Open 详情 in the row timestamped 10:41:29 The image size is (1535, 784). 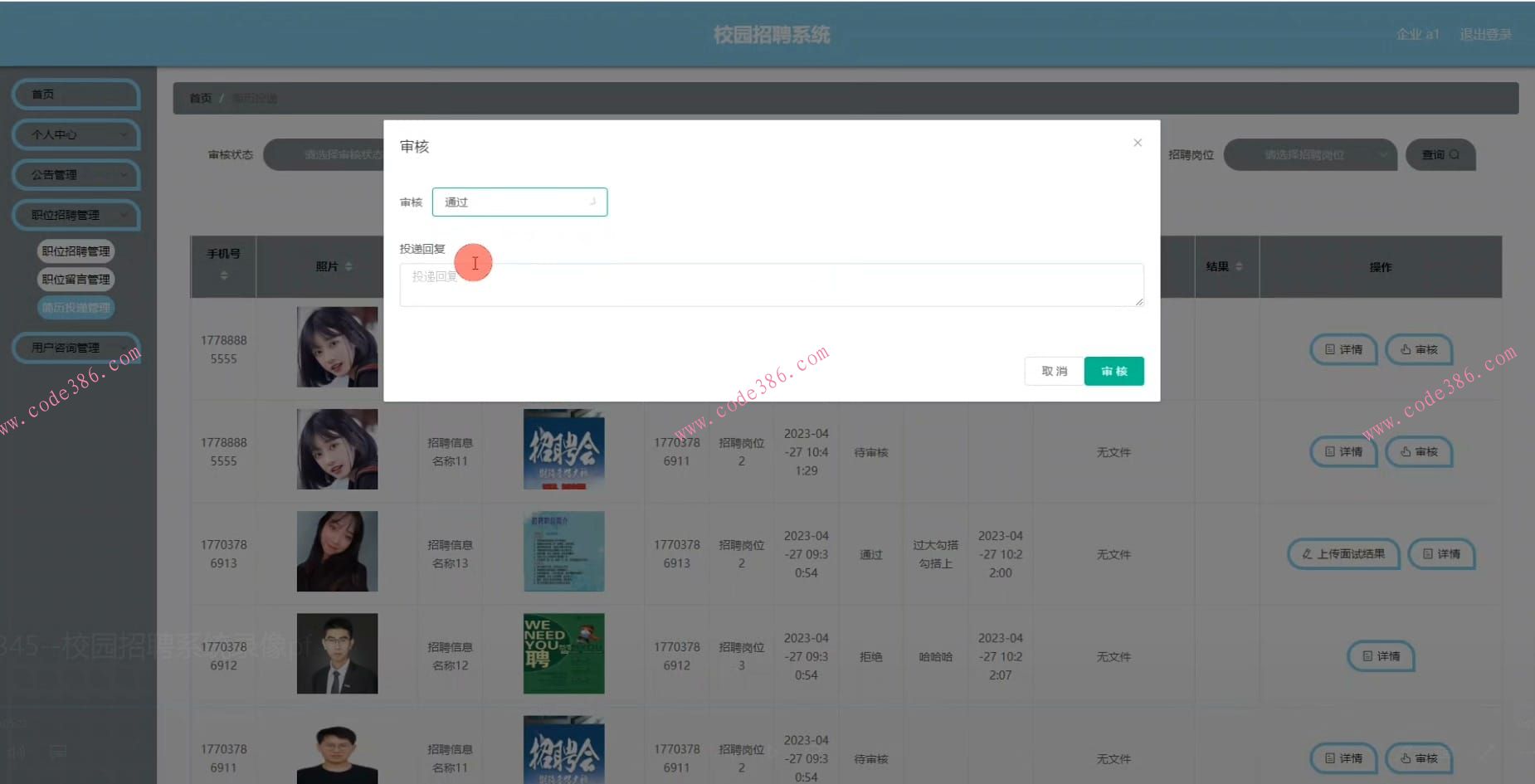(1344, 452)
